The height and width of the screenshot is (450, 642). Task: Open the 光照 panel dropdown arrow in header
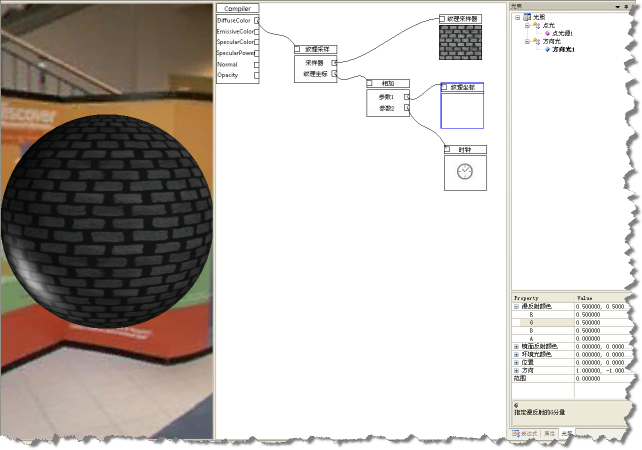[x=617, y=7]
